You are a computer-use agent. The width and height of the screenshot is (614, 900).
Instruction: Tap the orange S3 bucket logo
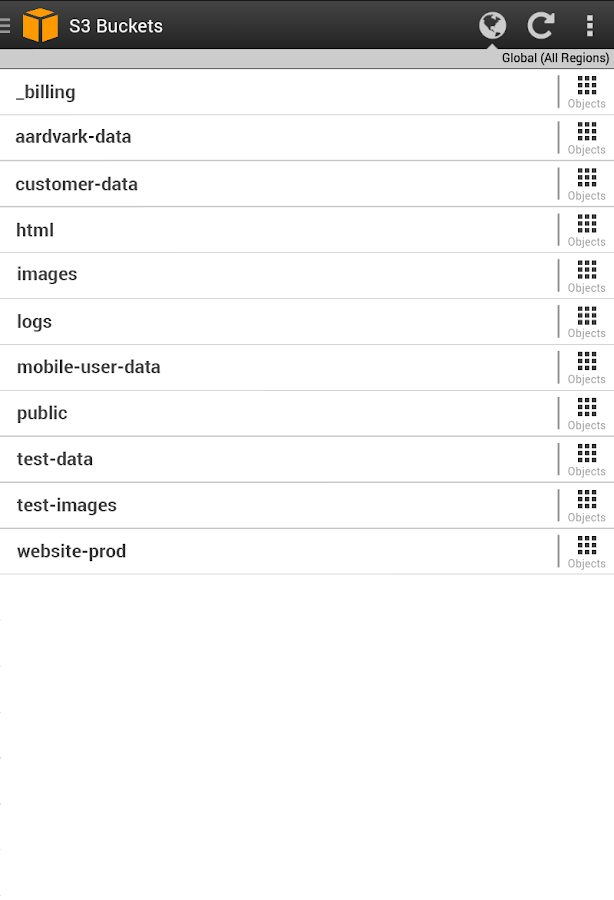[x=40, y=25]
